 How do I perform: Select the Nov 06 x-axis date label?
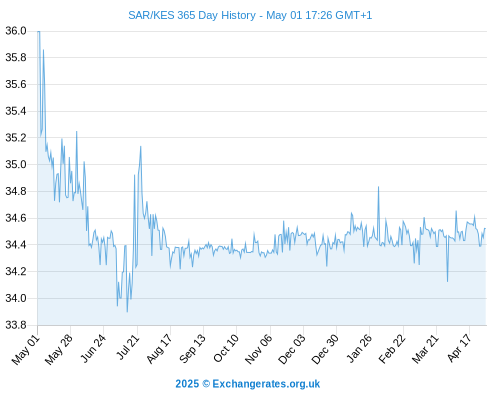(258, 349)
